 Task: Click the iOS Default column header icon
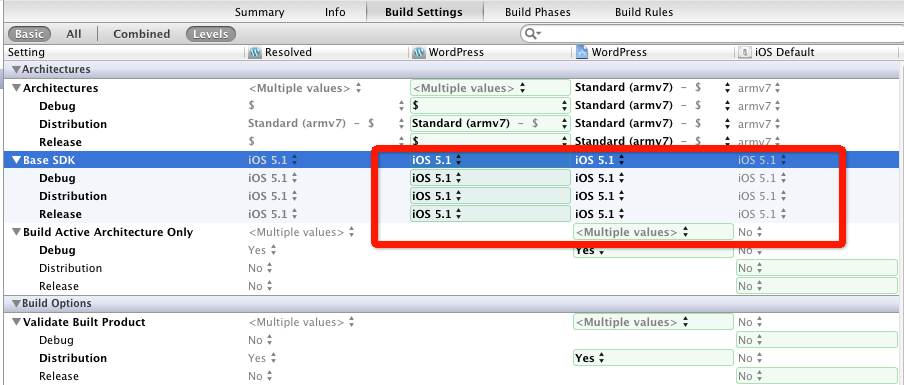(745, 52)
